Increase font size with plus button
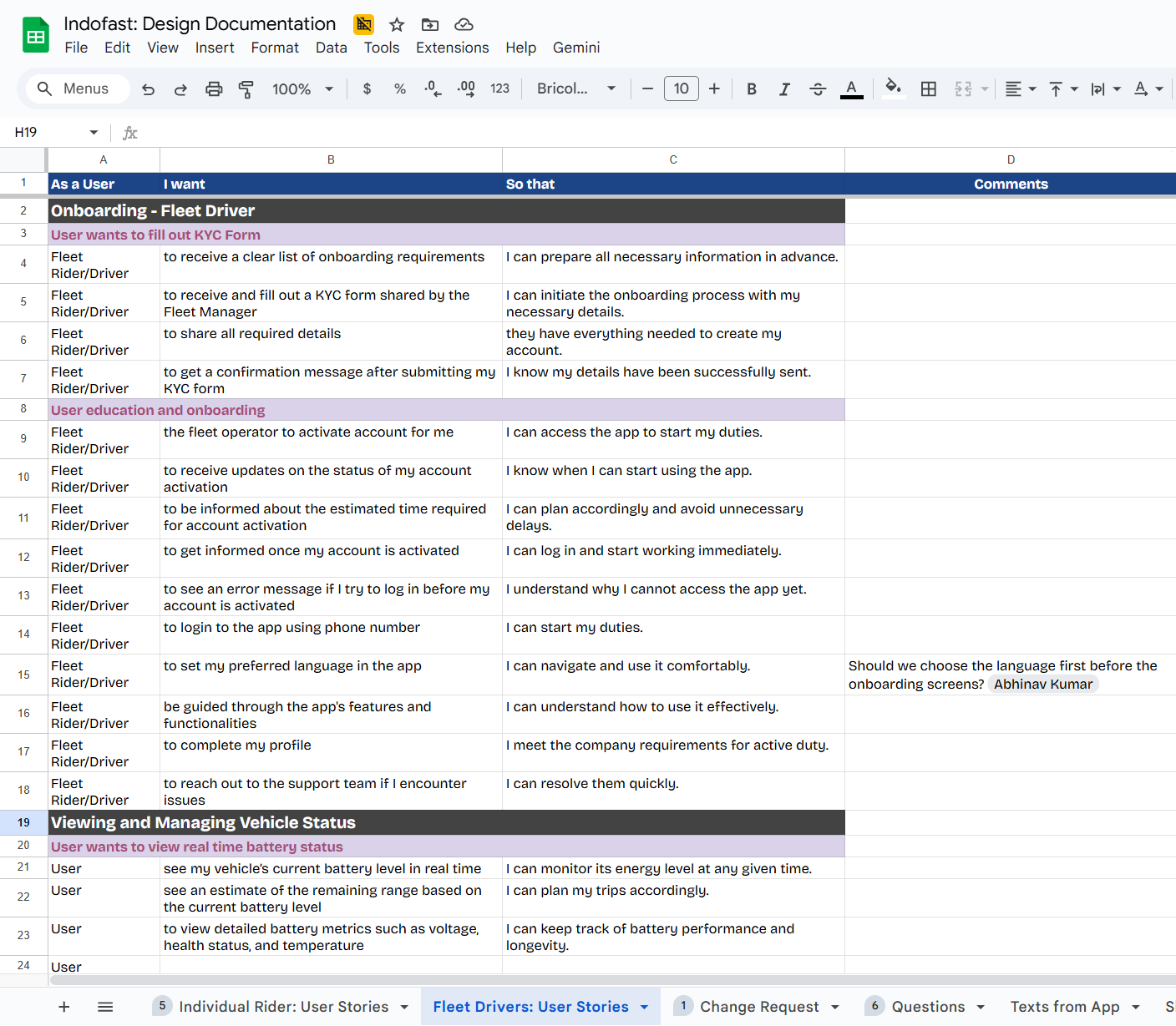1176x1026 pixels. pyautogui.click(x=714, y=89)
